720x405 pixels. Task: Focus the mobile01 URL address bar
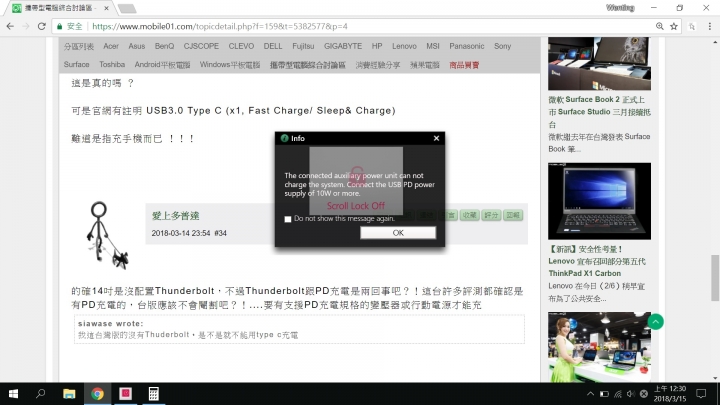coord(219,26)
